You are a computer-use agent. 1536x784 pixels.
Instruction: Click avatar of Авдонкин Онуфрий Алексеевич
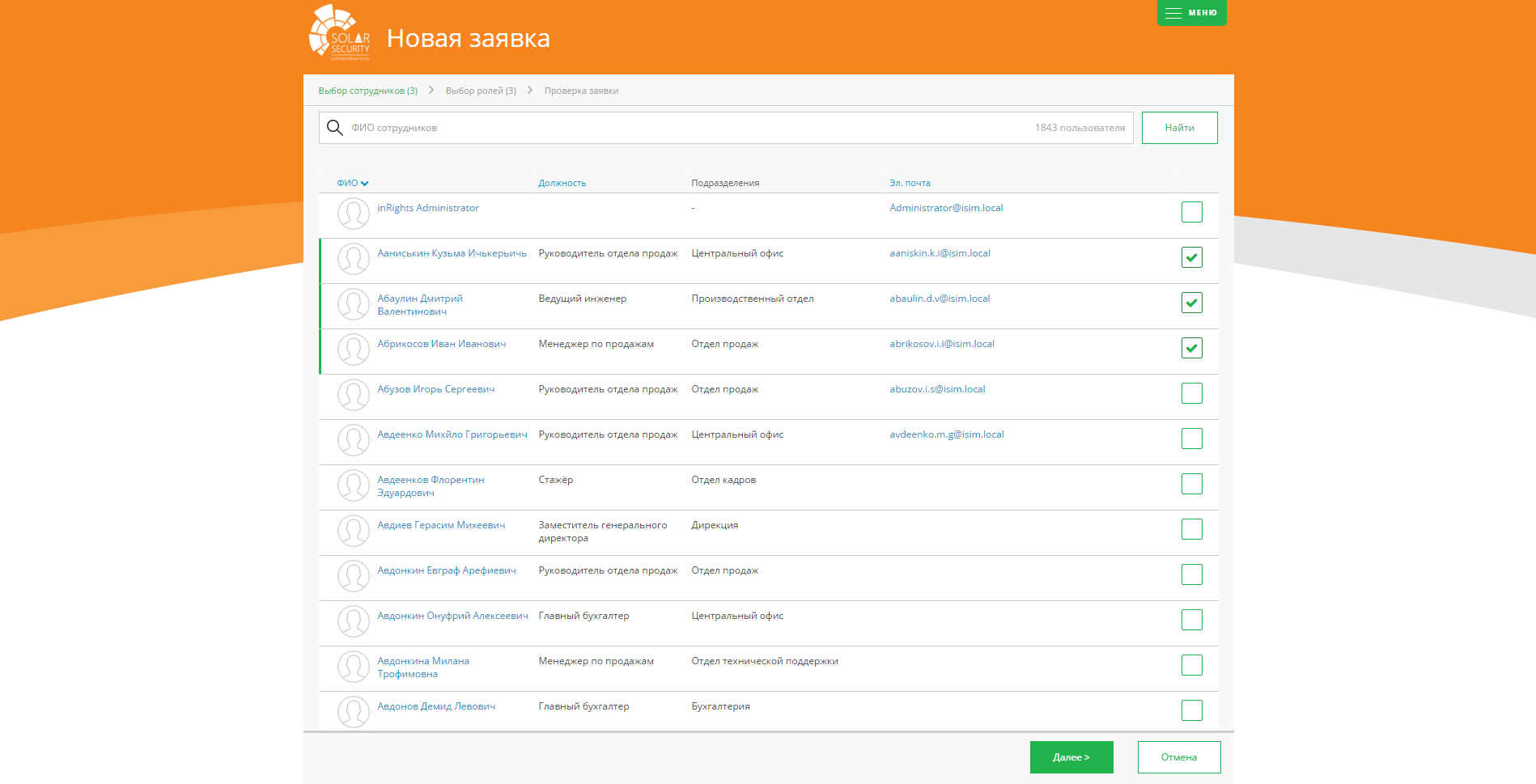[x=354, y=622]
